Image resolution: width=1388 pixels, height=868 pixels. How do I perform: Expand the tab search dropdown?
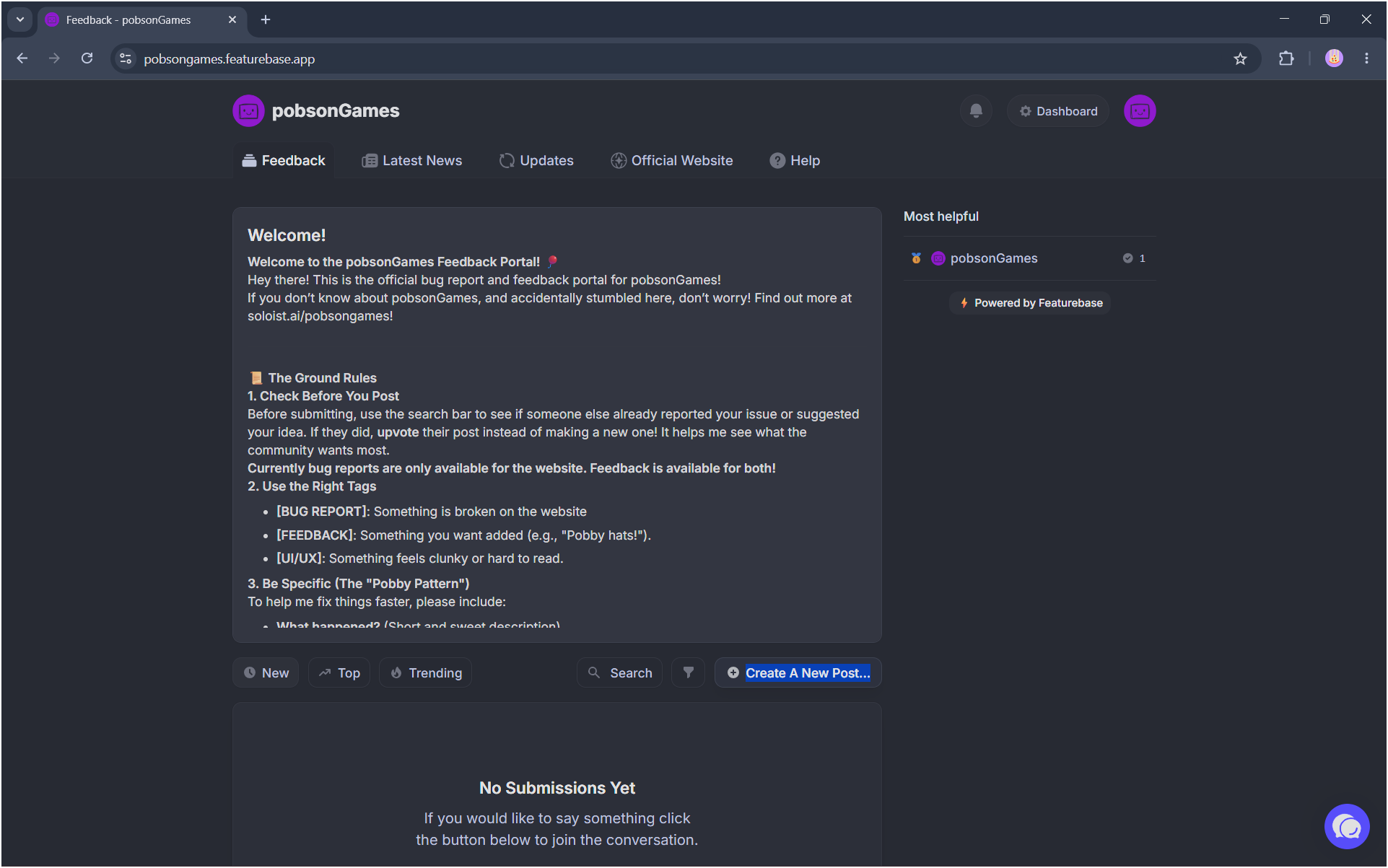pyautogui.click(x=20, y=19)
